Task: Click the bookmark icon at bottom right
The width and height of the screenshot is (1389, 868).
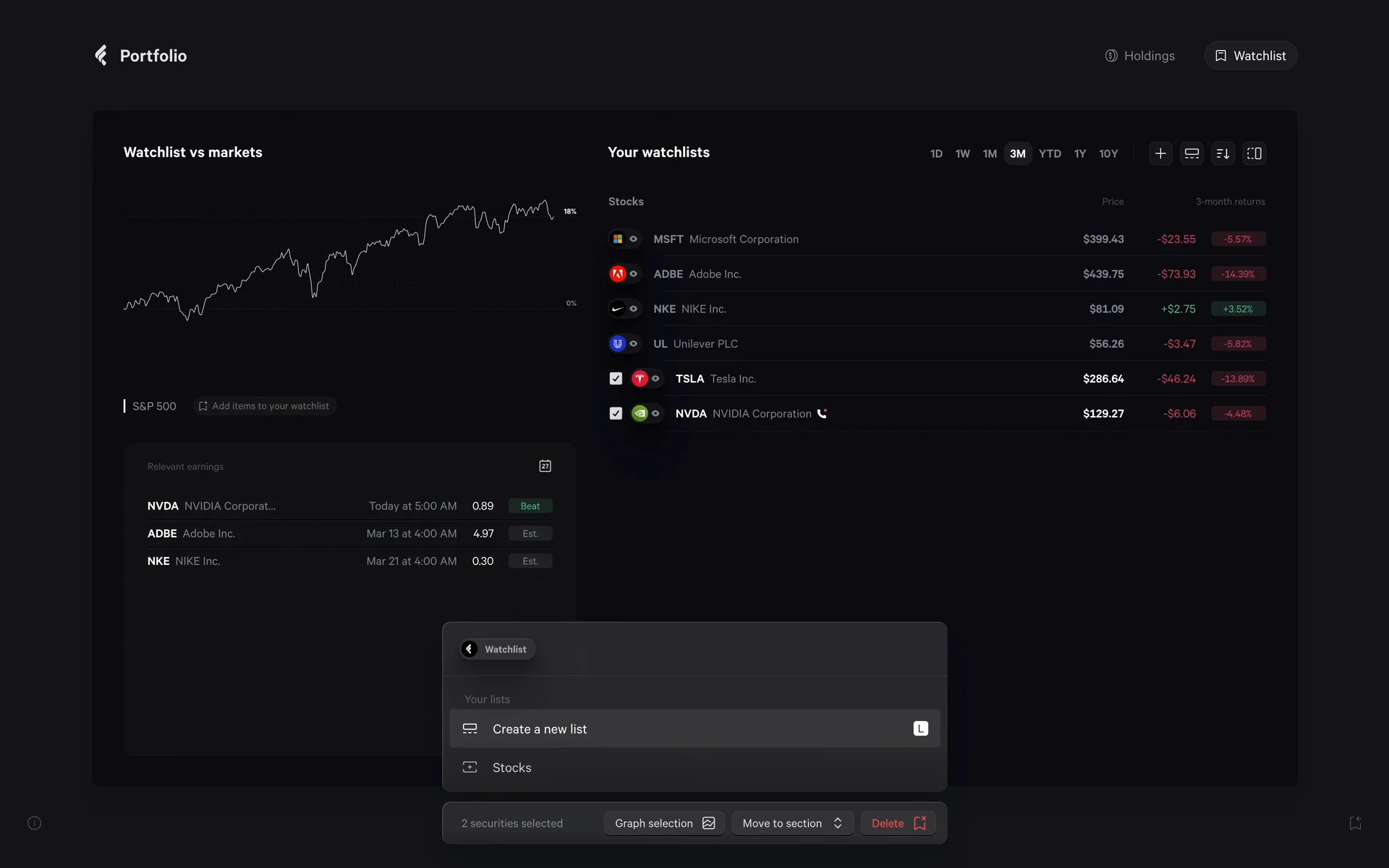Action: click(1355, 823)
